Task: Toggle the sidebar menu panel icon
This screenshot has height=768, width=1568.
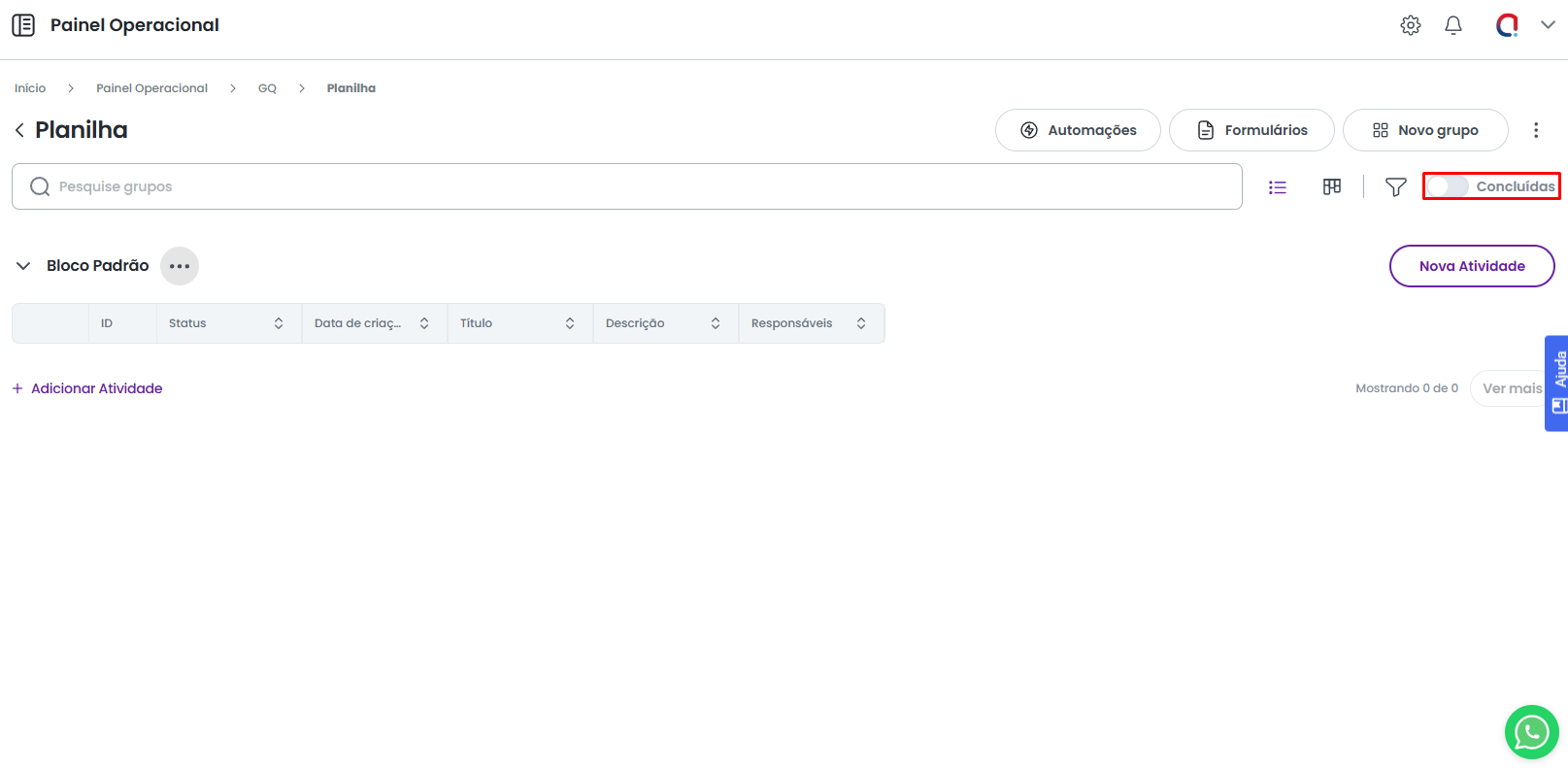Action: [x=23, y=25]
